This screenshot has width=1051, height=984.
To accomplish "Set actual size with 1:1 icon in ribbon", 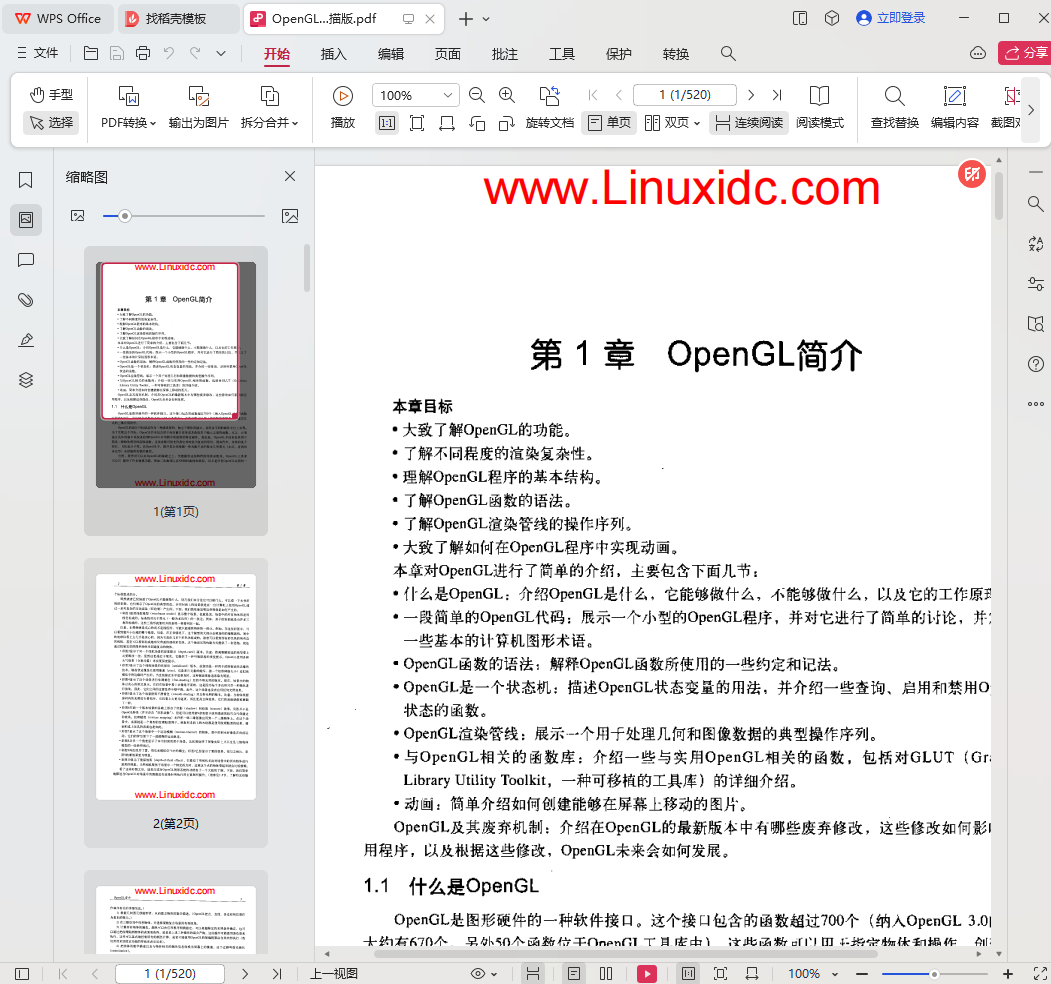I will click(x=387, y=123).
